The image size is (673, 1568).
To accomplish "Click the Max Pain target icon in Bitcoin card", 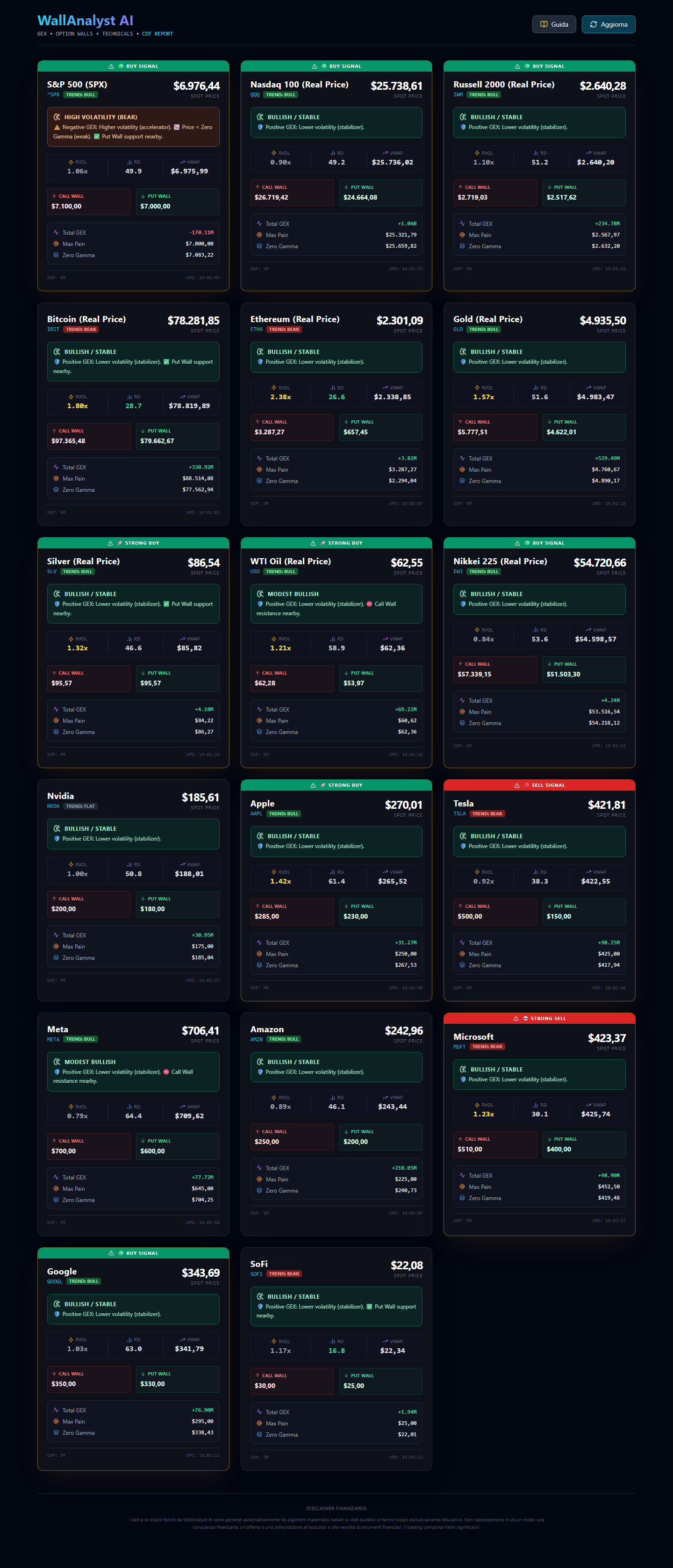I will coord(56,478).
